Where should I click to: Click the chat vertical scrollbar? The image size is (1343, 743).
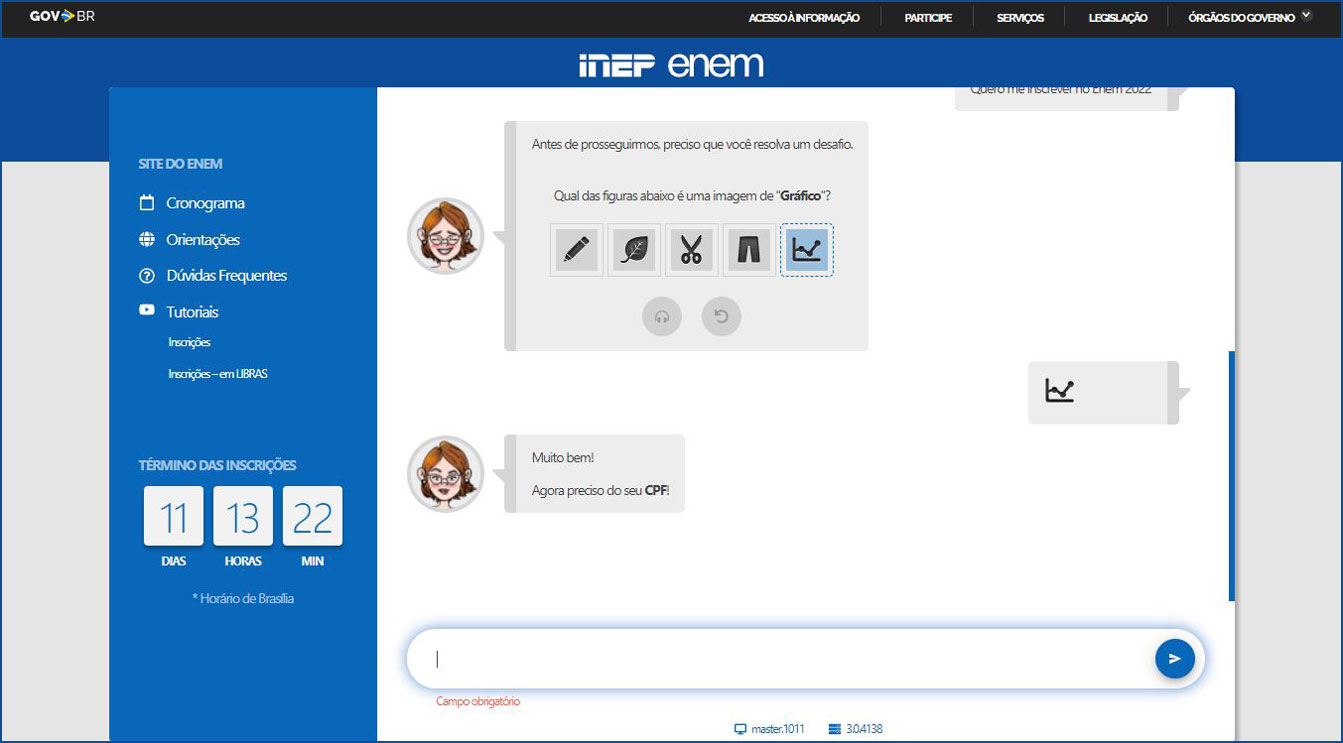pyautogui.click(x=1231, y=475)
